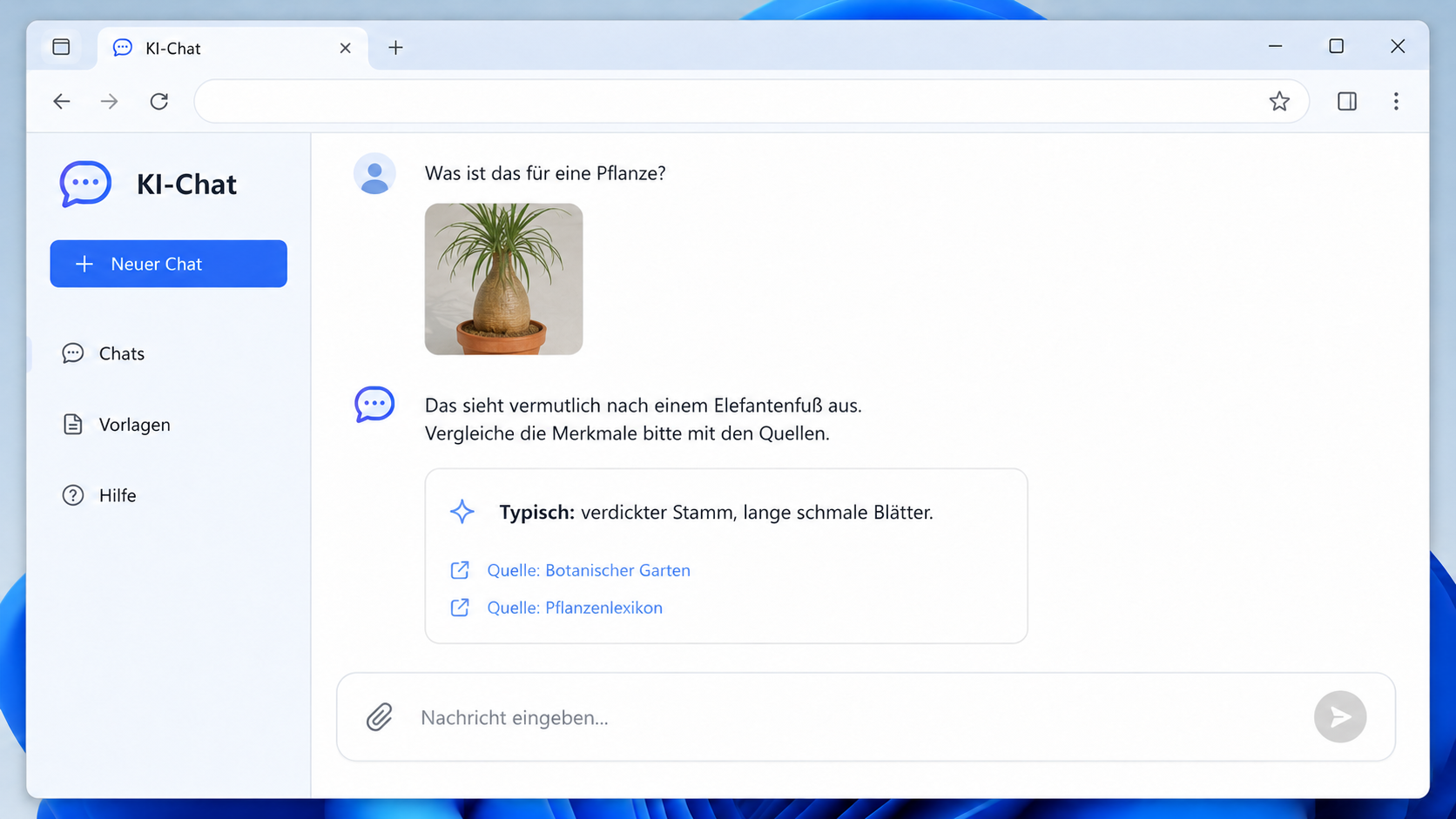The image size is (1456, 819).
Task: Click the sparkle icon beside Typisch
Action: [x=462, y=512]
